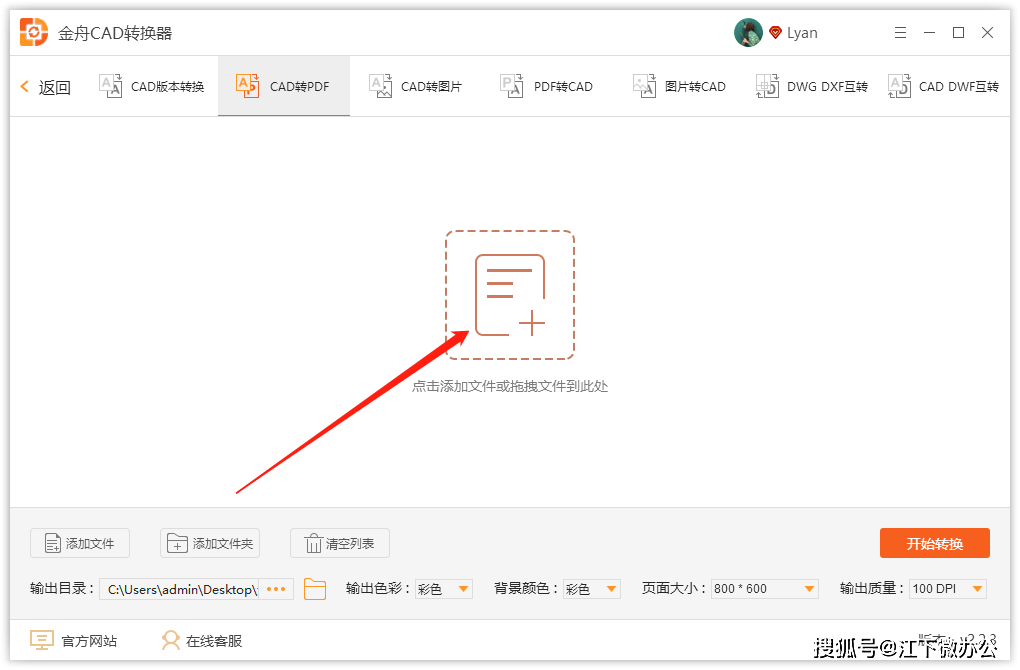1020x670 pixels.
Task: Click the VIP diamond badge beside Lyan
Action: (x=775, y=33)
